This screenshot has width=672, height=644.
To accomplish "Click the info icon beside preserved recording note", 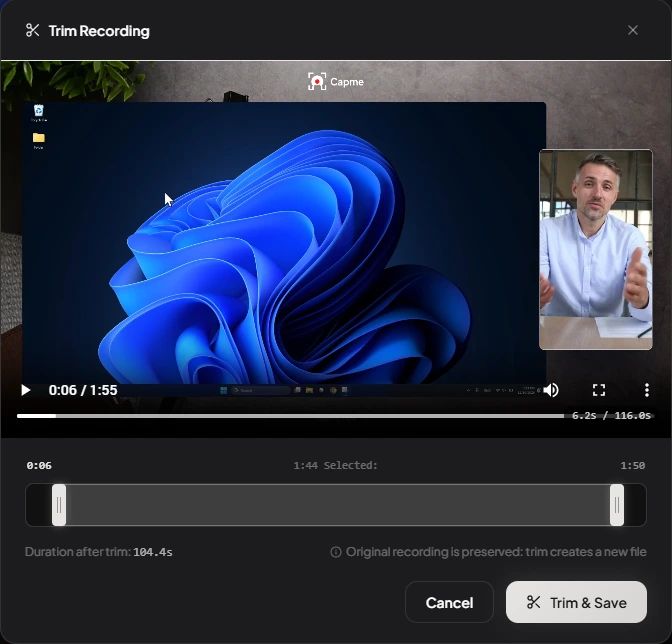I will pos(336,552).
